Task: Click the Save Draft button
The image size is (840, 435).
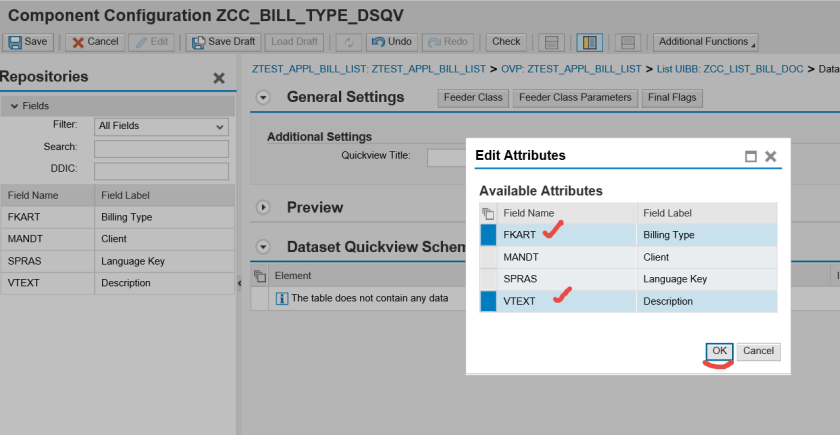Action: [223, 42]
